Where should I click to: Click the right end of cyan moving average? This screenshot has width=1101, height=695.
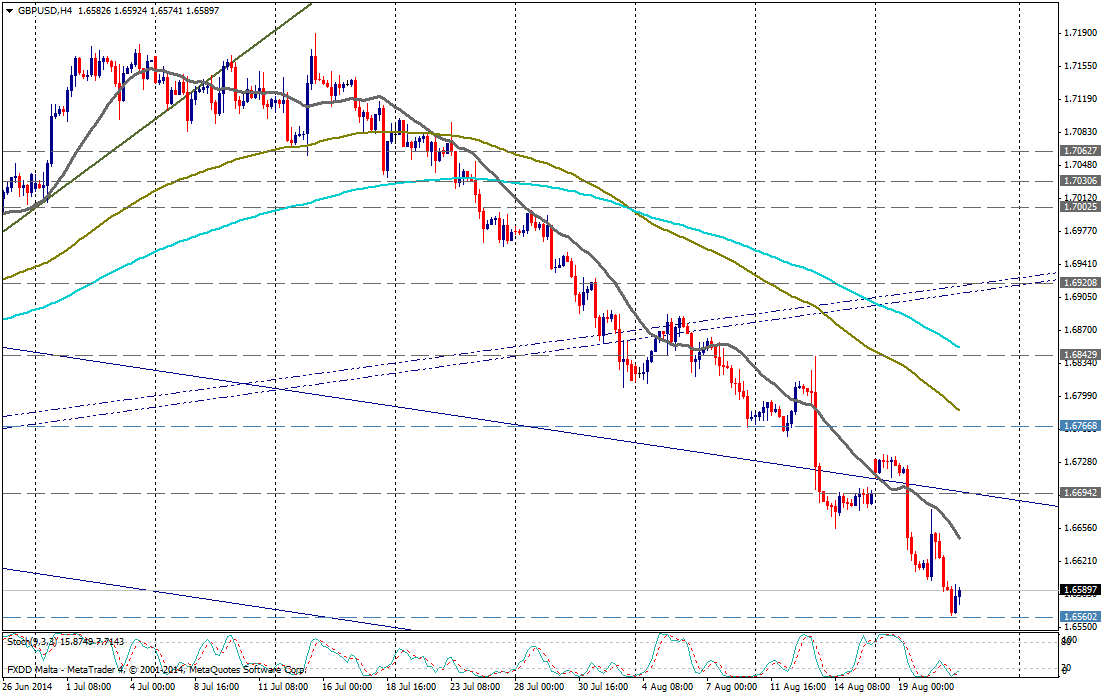958,346
